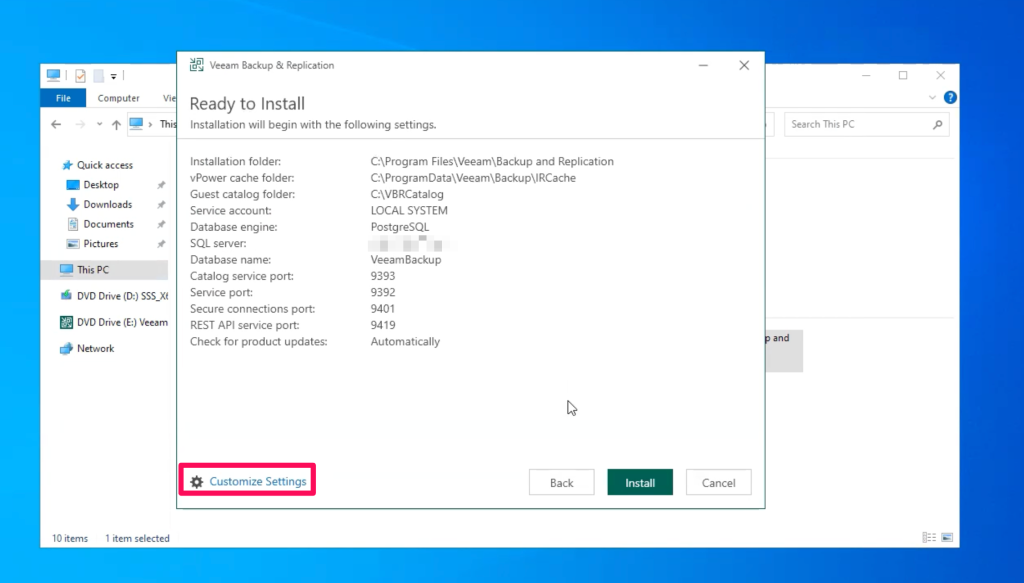The image size is (1024, 583).
Task: Go back using Explorer's back arrow
Action: click(x=56, y=124)
